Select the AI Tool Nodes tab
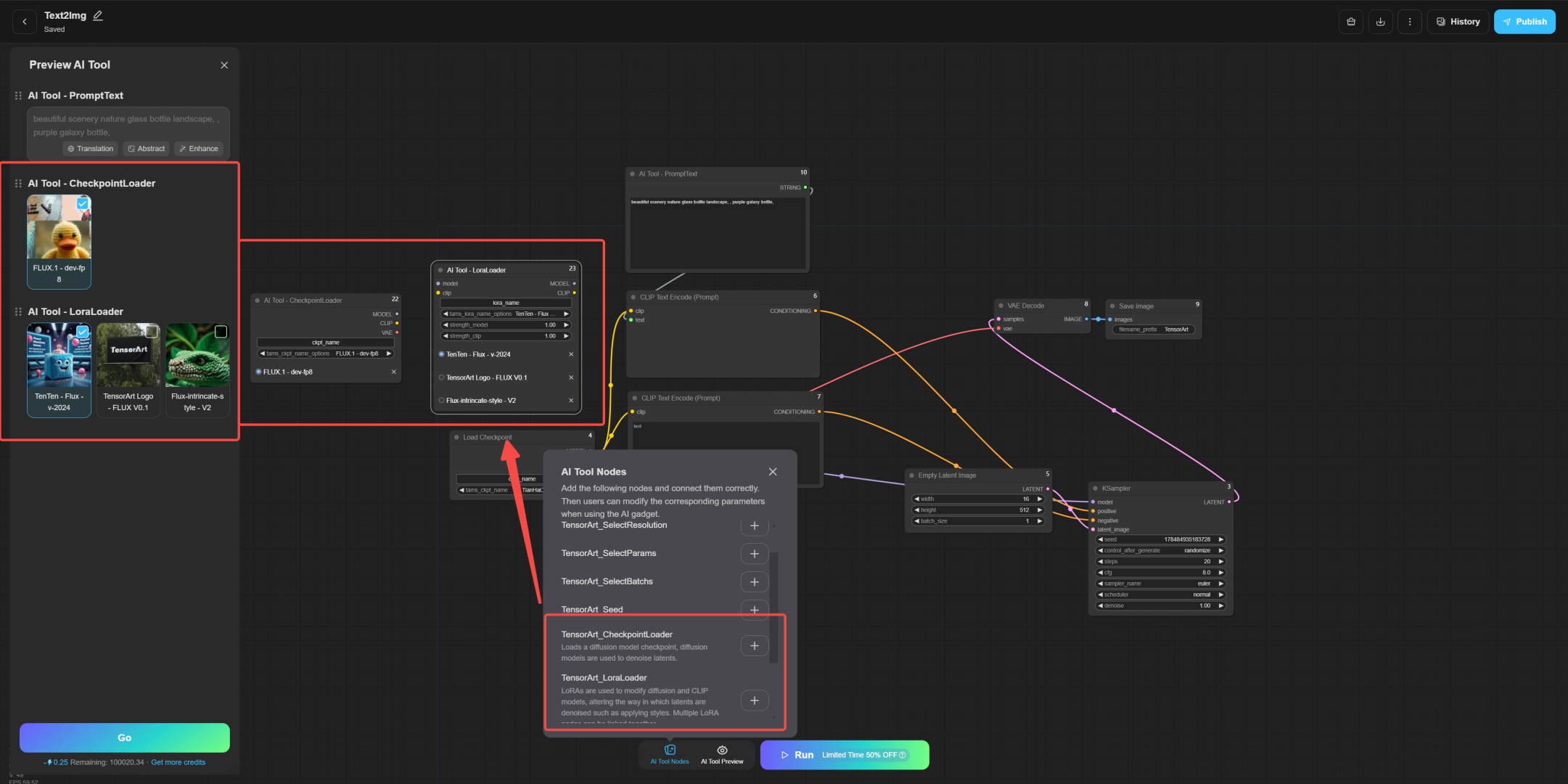 (670, 755)
